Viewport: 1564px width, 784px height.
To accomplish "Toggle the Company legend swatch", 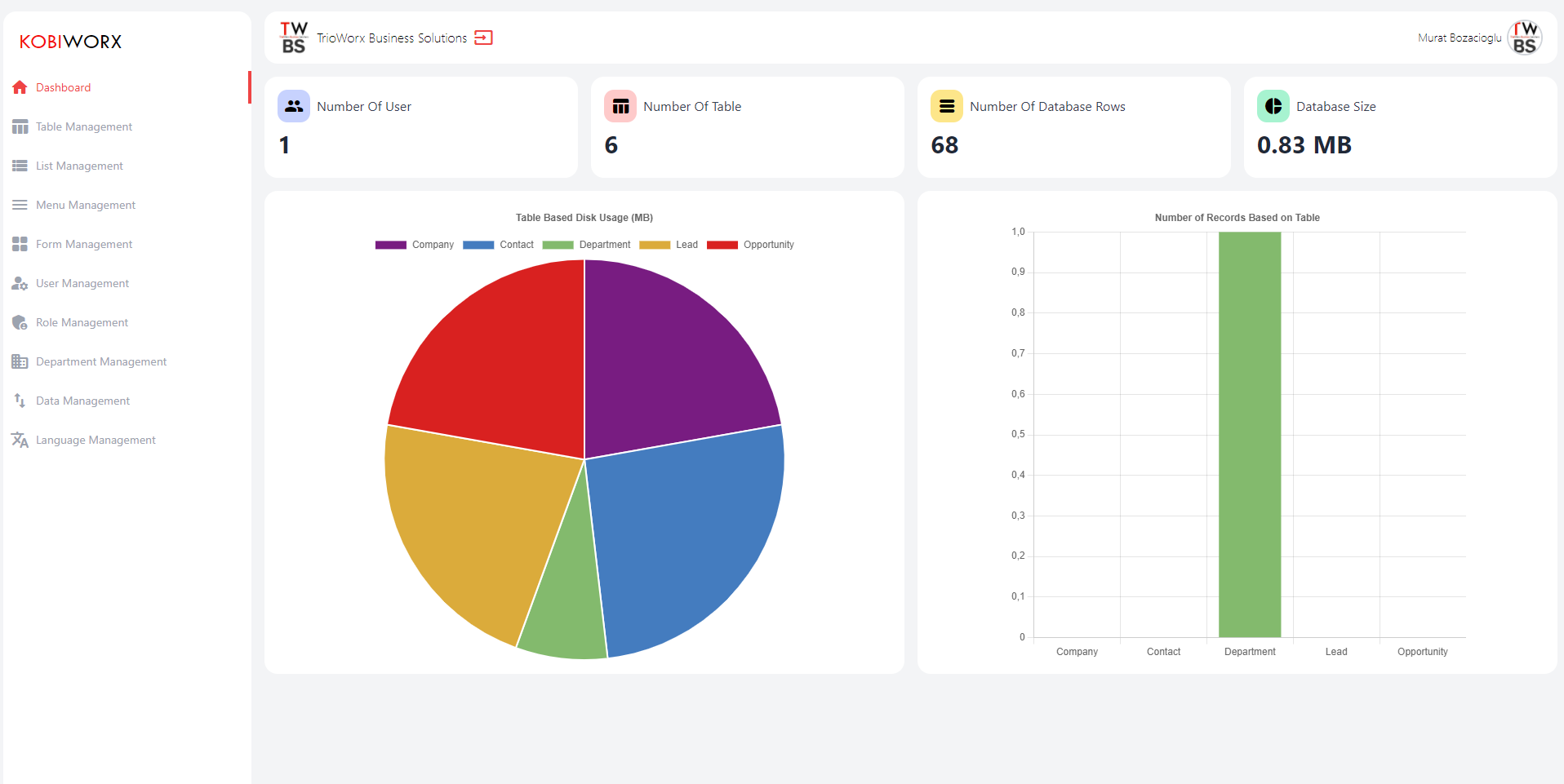I will (391, 245).
